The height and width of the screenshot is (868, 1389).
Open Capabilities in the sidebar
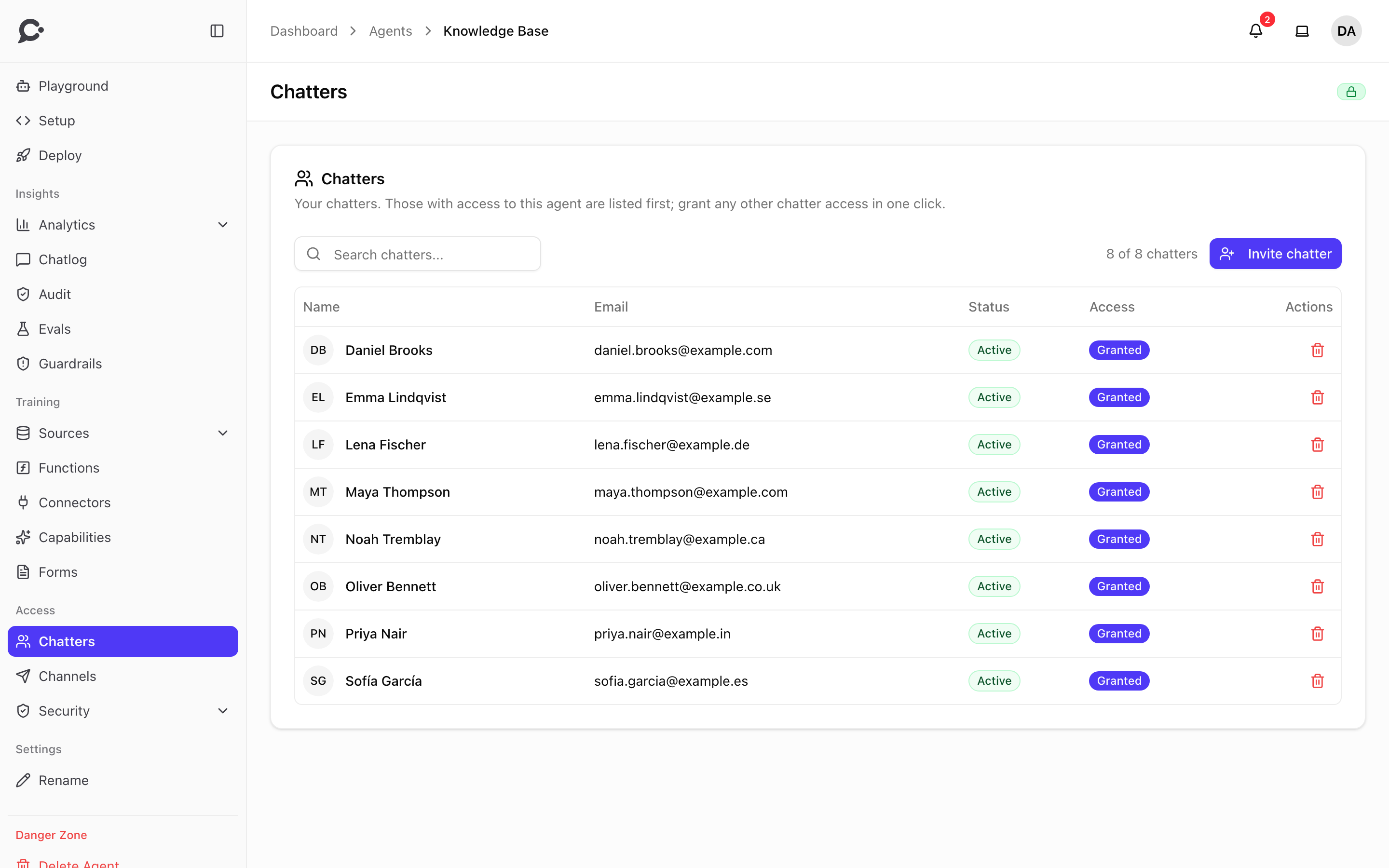(123, 537)
